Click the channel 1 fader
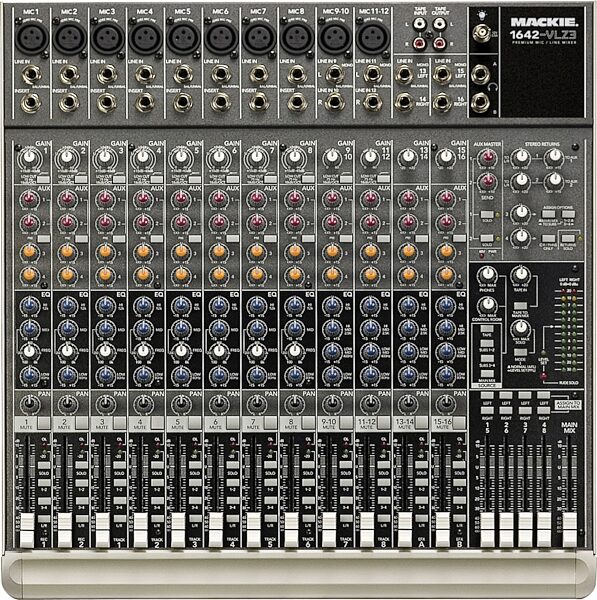The image size is (597, 600). (x=27, y=530)
